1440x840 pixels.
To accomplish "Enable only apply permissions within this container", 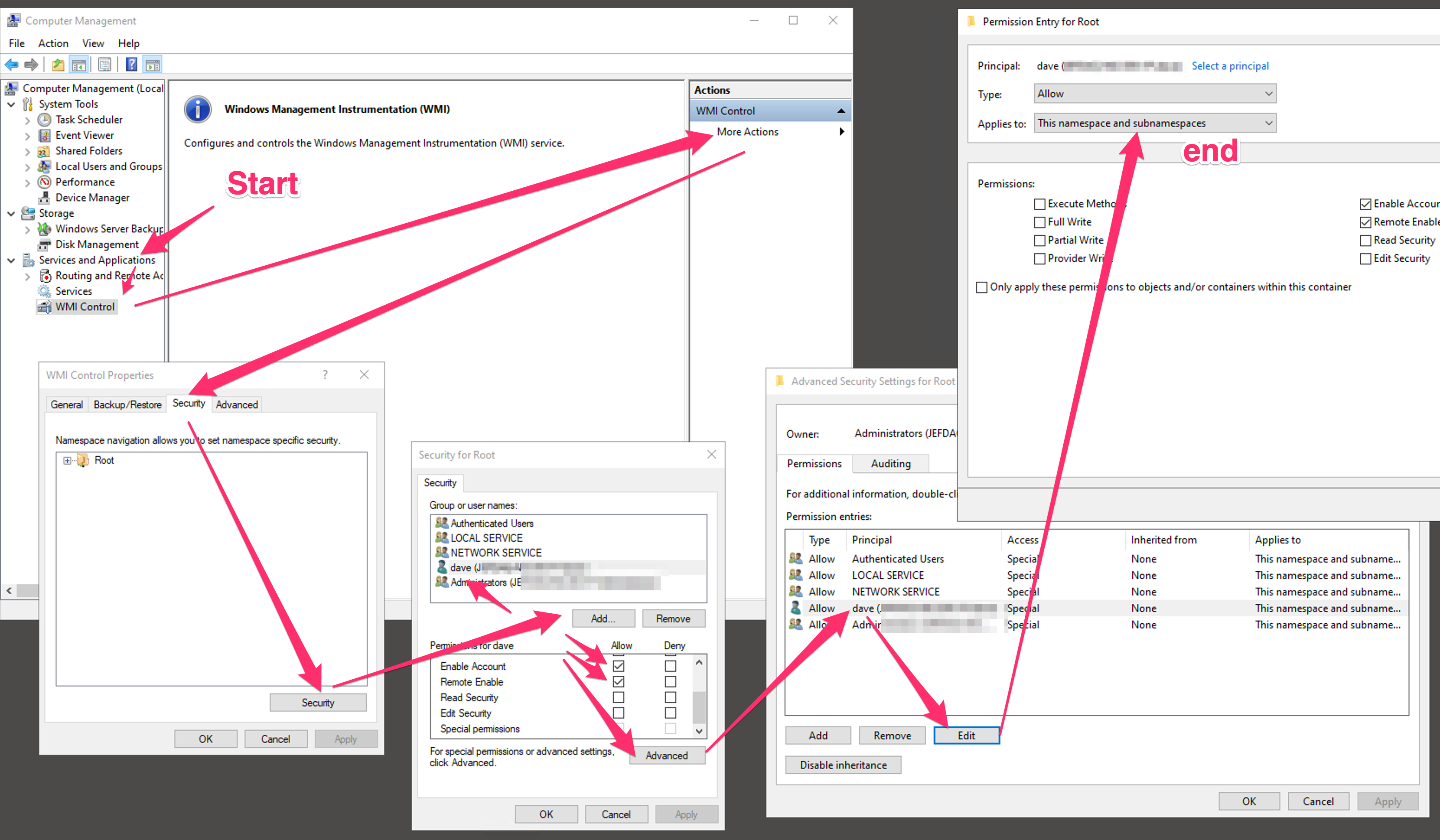I will pos(982,287).
